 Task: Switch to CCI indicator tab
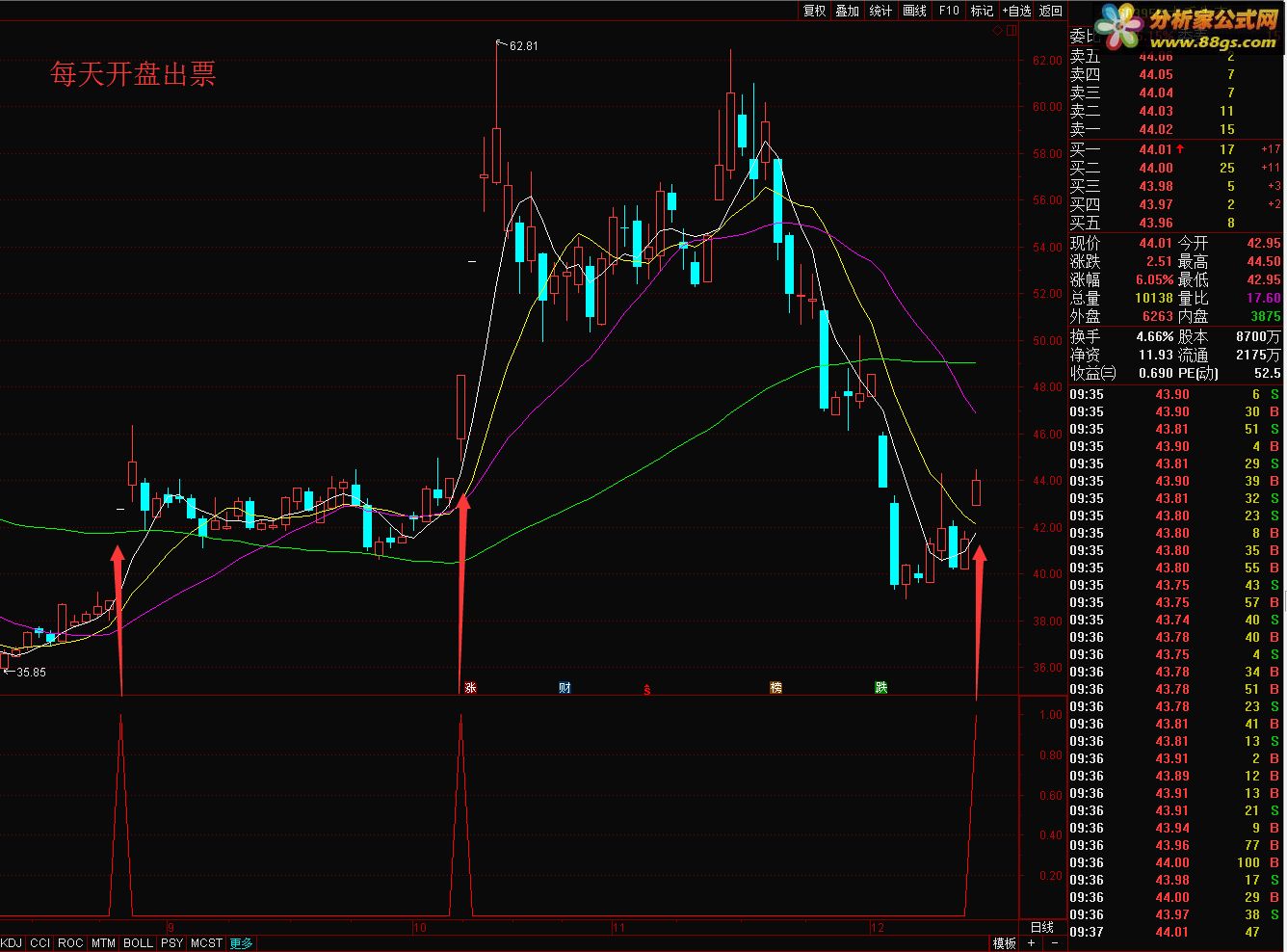click(39, 943)
